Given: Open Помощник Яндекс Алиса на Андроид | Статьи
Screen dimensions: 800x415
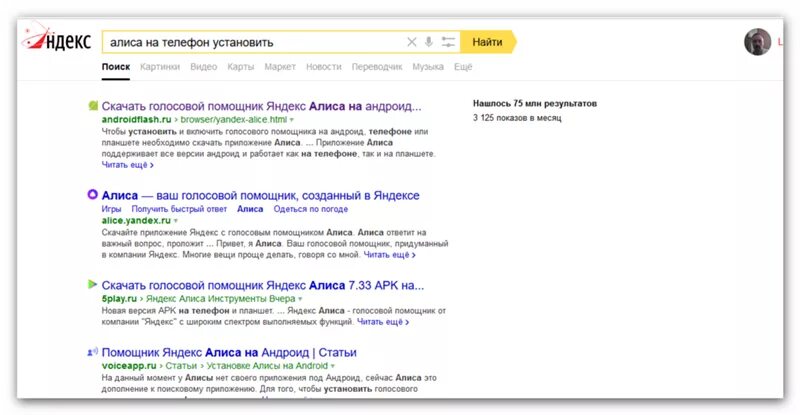Looking at the screenshot, I should (229, 352).
